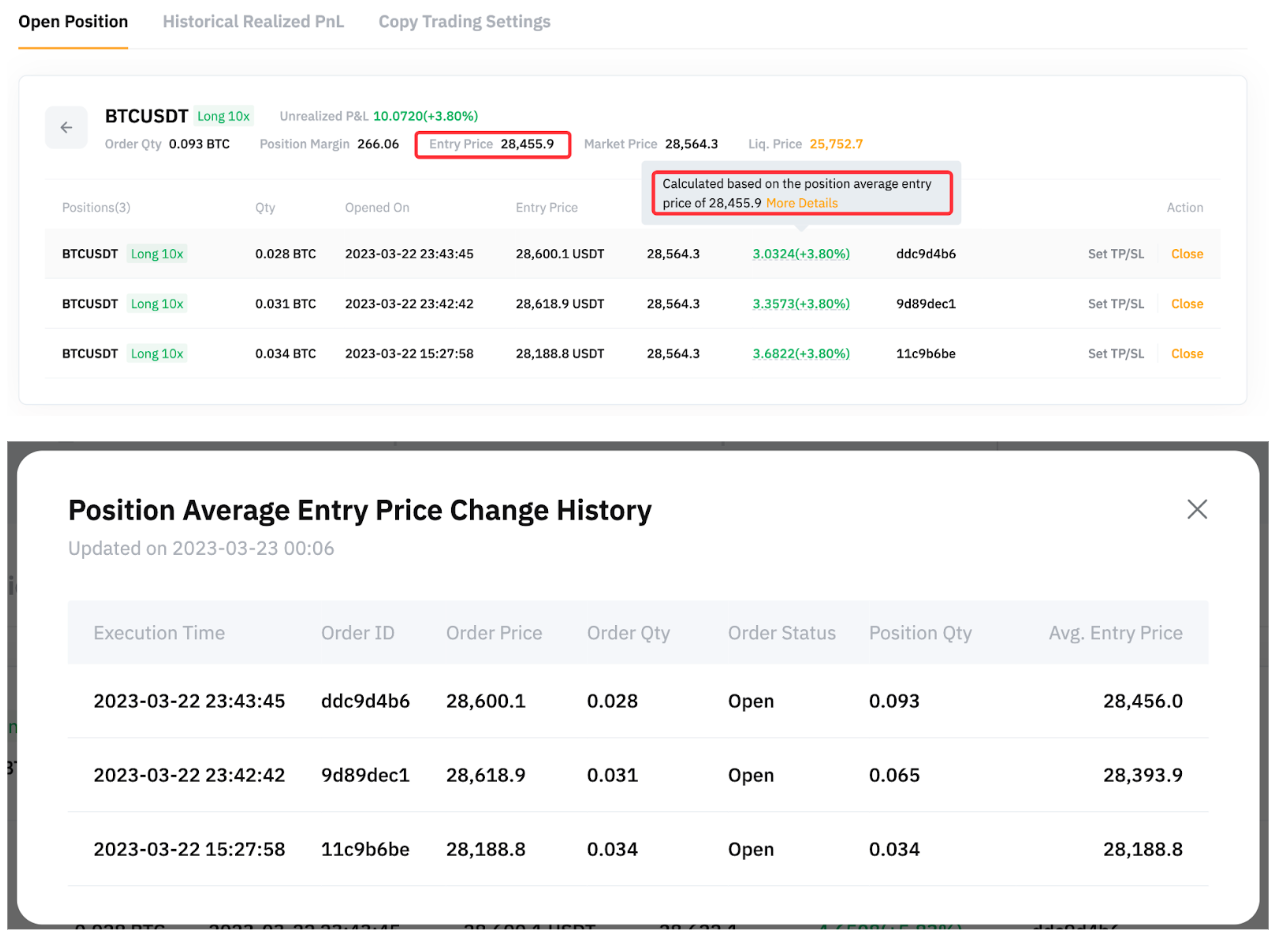Close the 0.028 BTC position
The height and width of the screenshot is (938, 1274).
(1187, 254)
